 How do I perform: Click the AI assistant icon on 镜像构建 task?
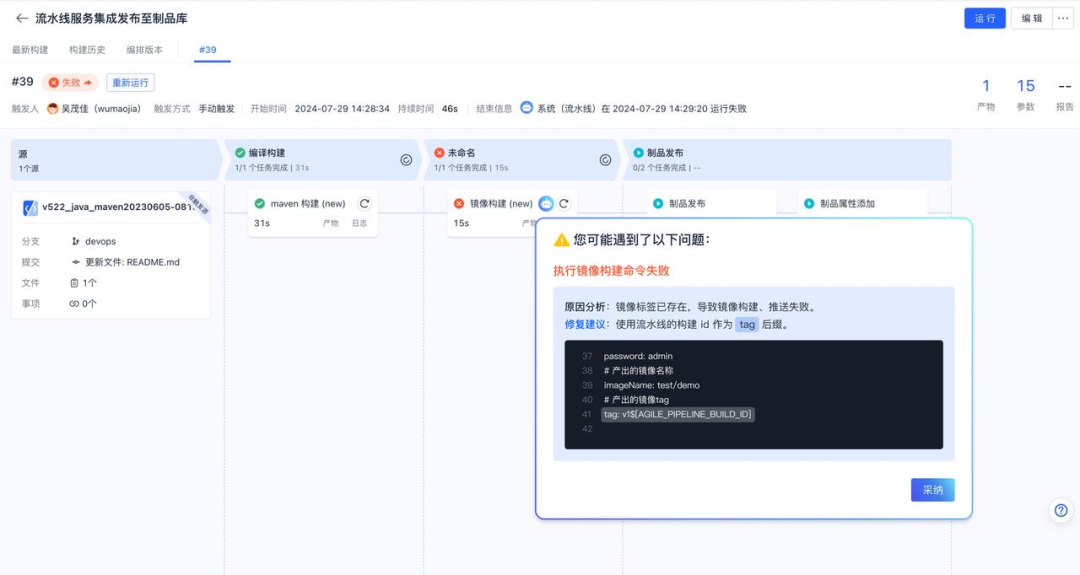click(x=546, y=203)
